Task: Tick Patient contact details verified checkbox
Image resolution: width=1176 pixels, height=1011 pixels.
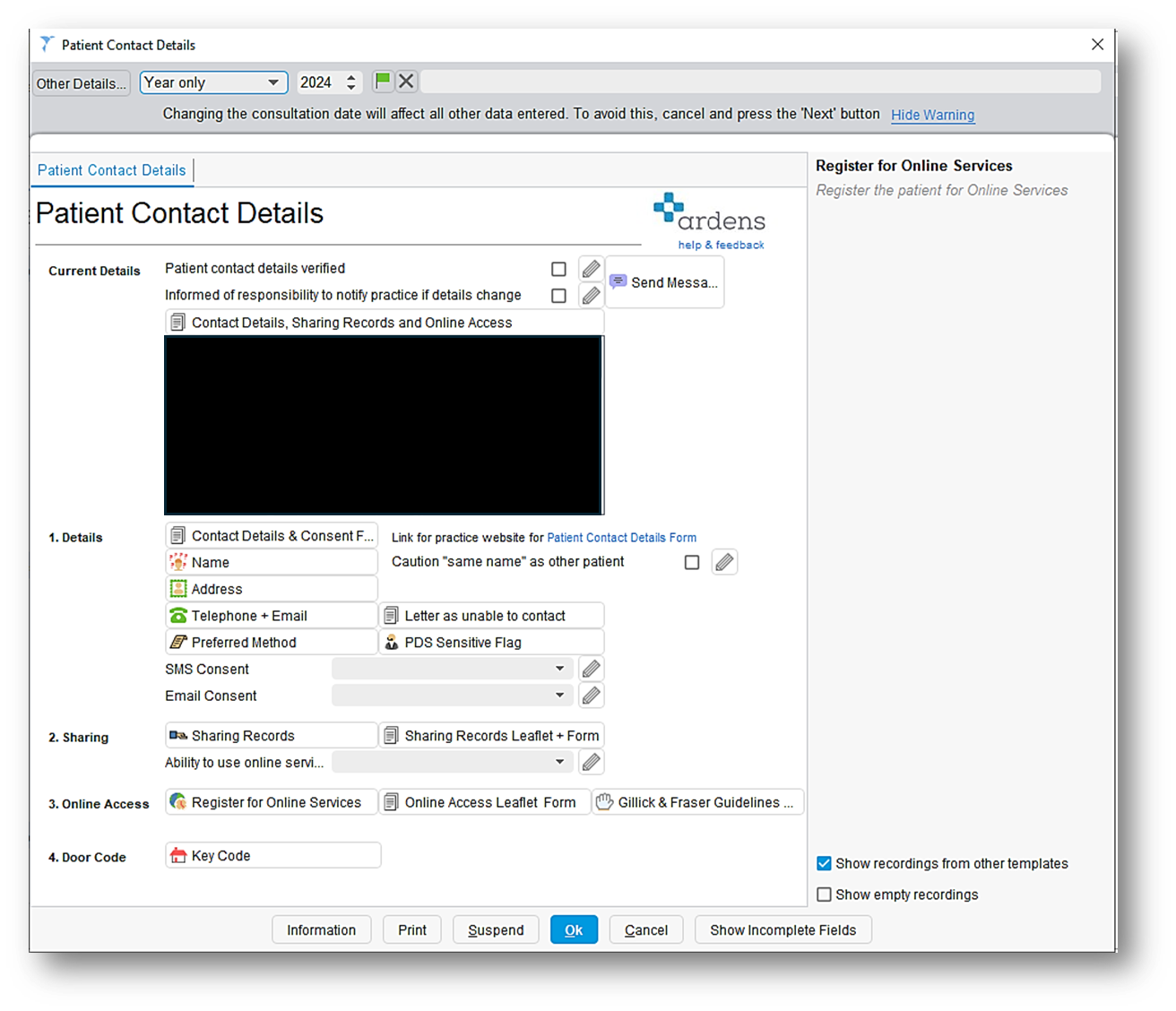Action: tap(558, 269)
